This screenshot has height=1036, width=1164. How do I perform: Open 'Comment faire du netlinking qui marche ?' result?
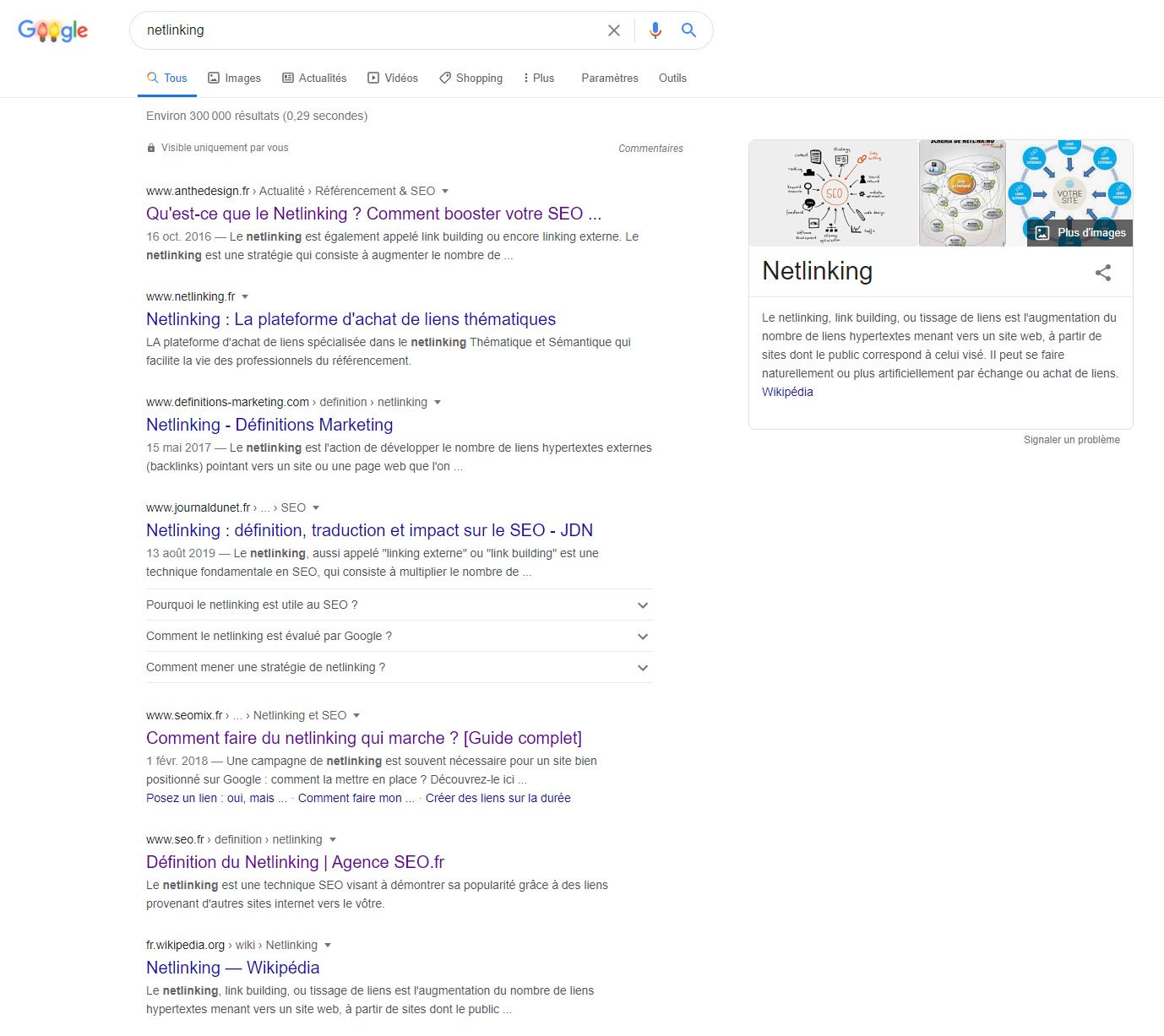pyautogui.click(x=364, y=738)
